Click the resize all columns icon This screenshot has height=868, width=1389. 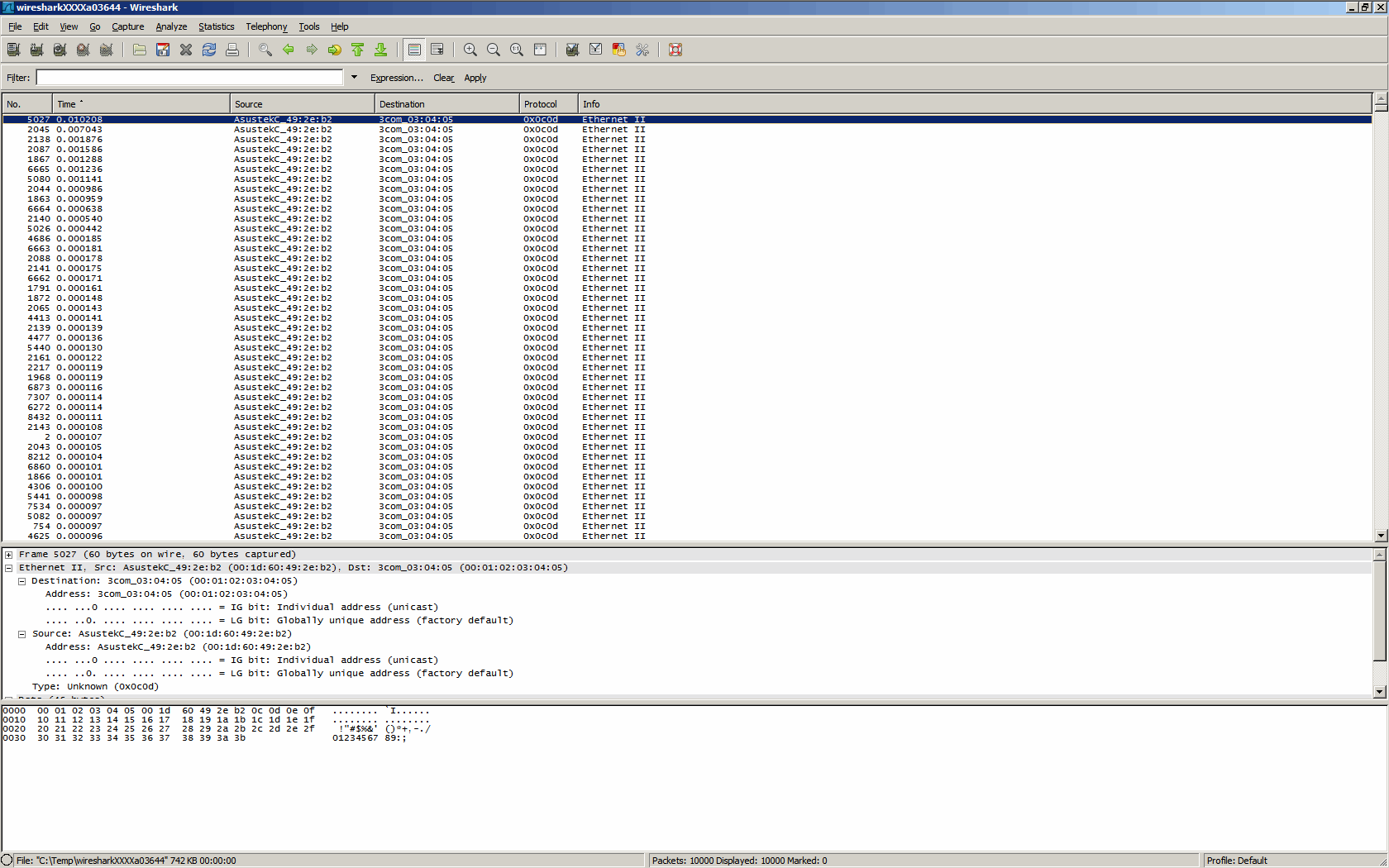(540, 50)
